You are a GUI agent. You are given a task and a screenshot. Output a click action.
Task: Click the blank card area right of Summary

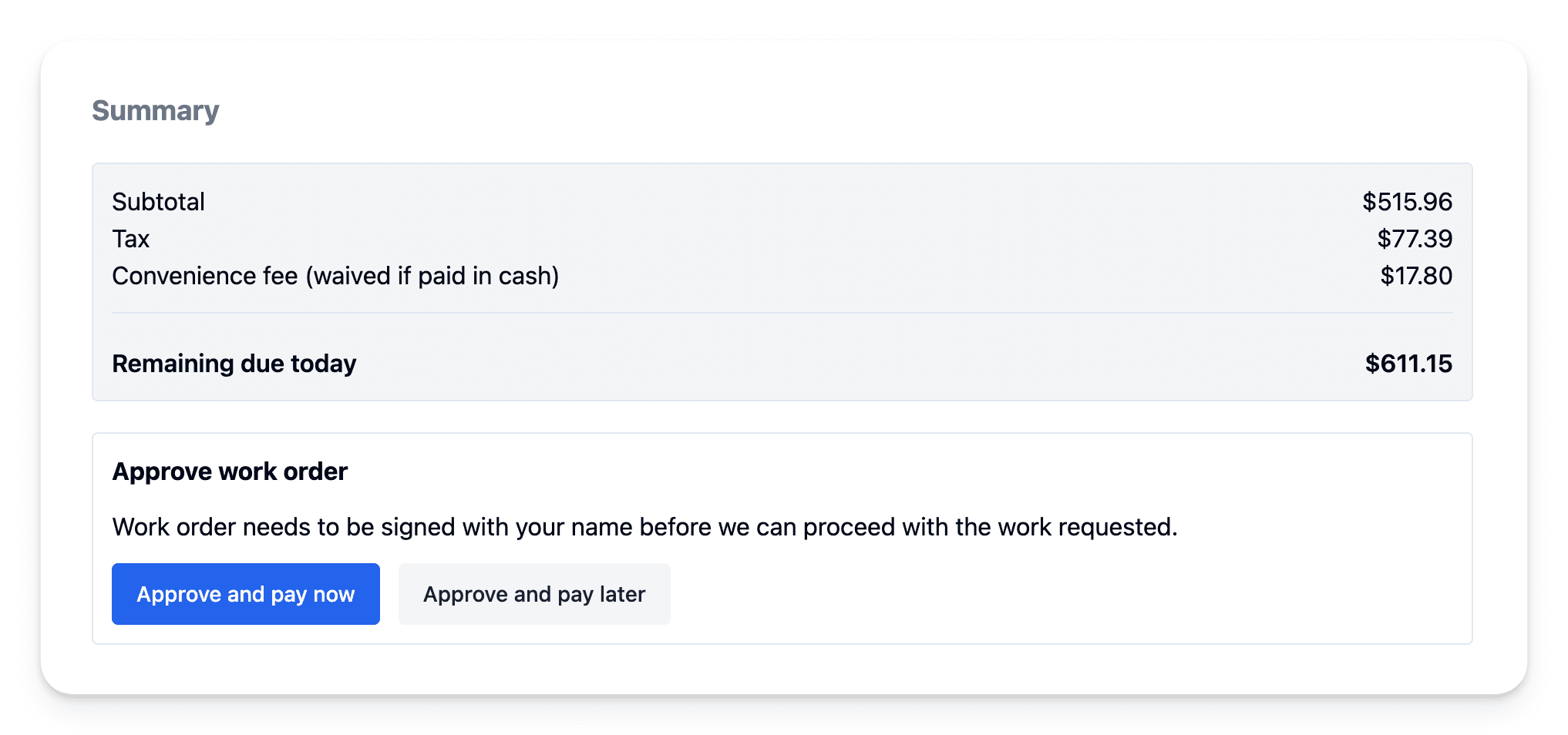848,111
